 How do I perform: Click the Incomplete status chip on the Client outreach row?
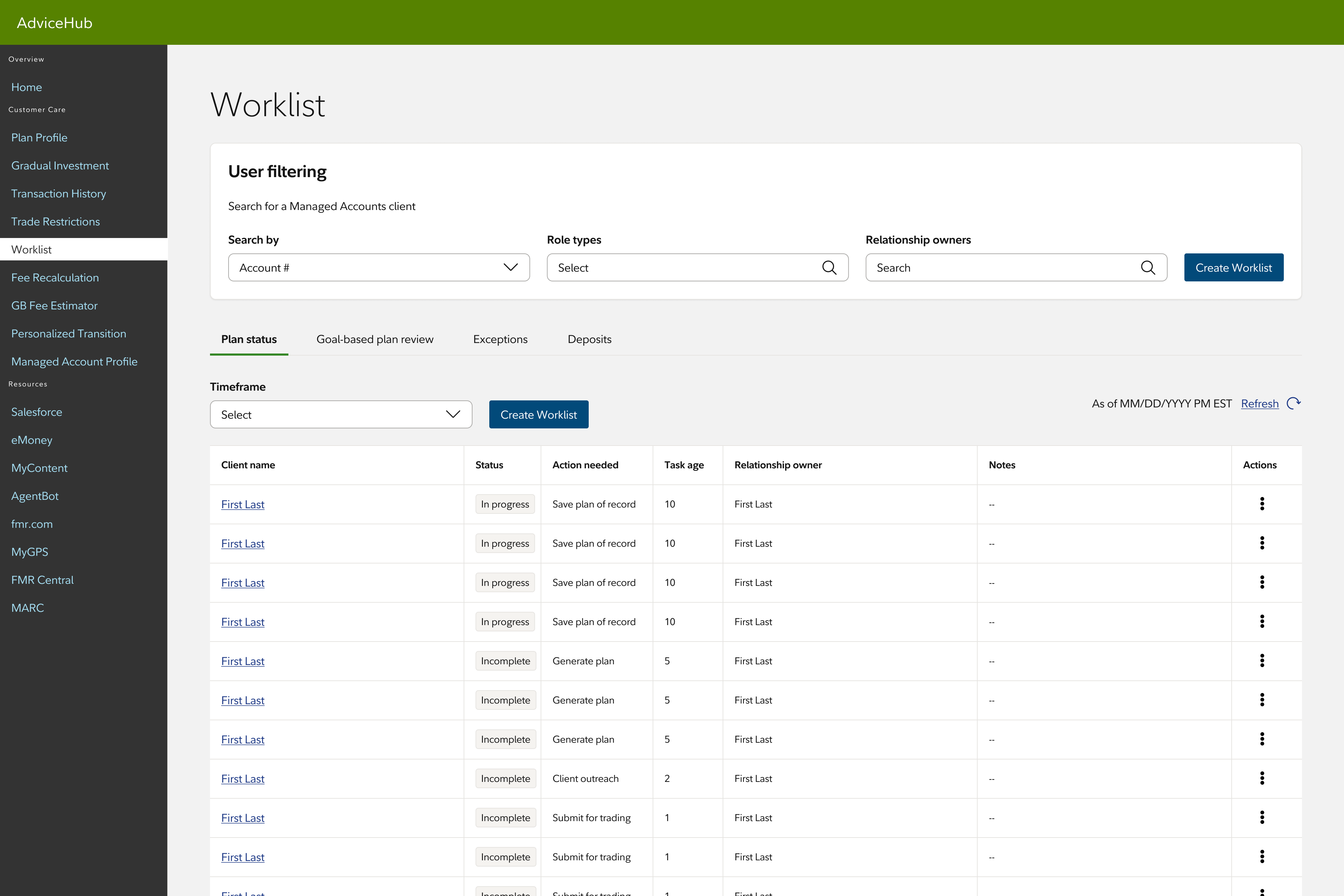point(505,778)
